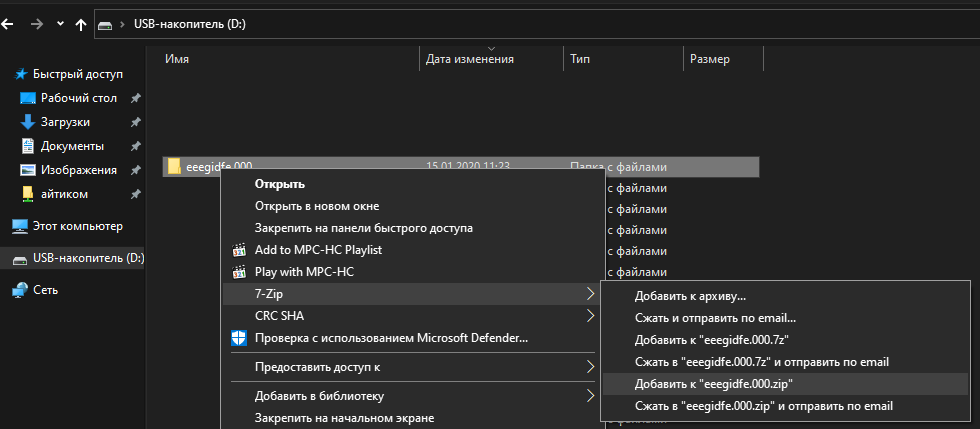980x429 pixels.
Task: Expand the 7-Zip submenu arrow
Action: coord(590,293)
